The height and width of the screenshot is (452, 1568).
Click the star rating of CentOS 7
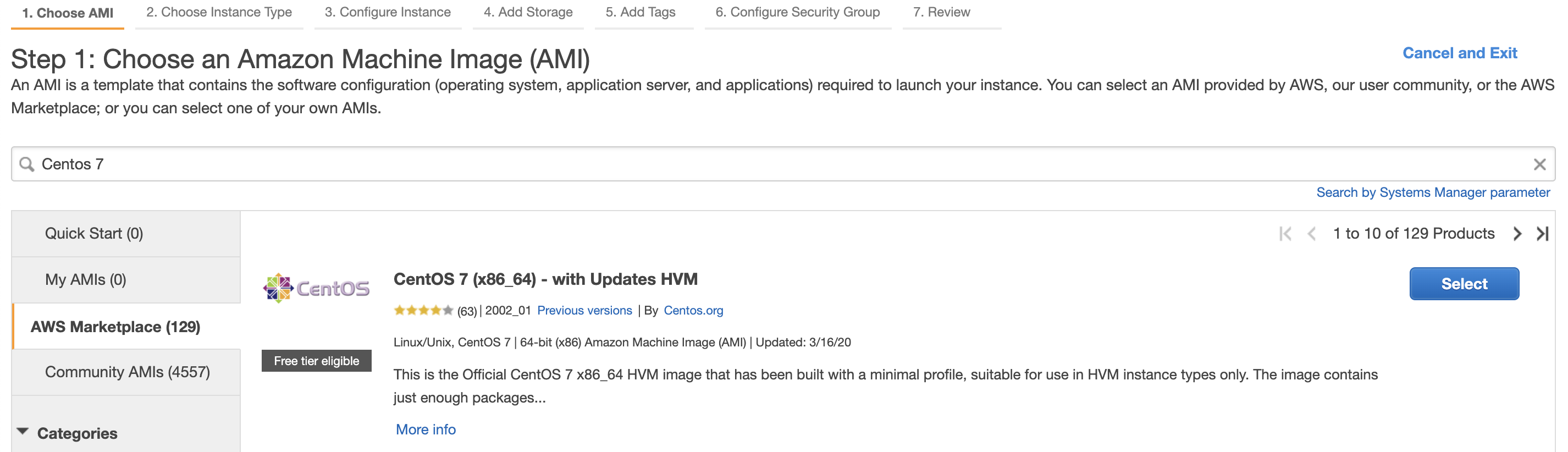[423, 311]
